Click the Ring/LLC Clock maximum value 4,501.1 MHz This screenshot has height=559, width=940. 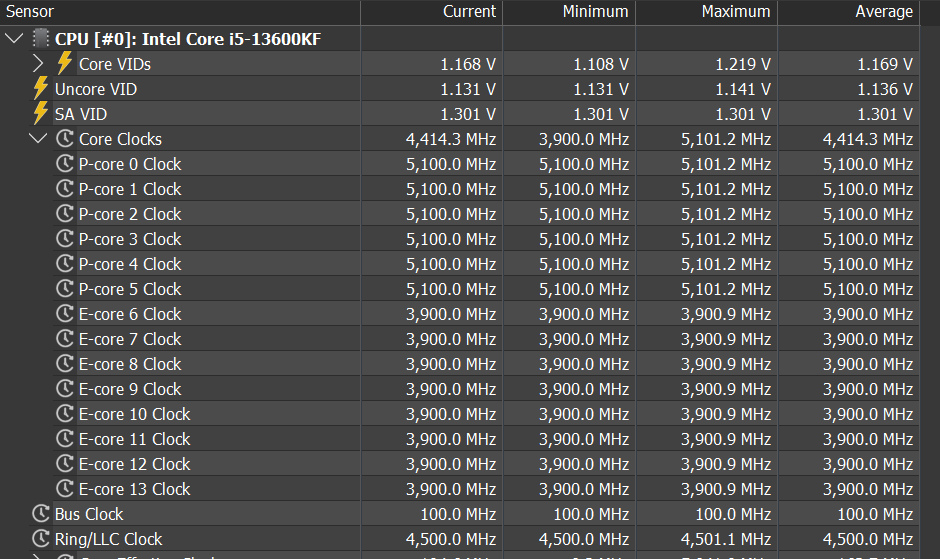(727, 539)
